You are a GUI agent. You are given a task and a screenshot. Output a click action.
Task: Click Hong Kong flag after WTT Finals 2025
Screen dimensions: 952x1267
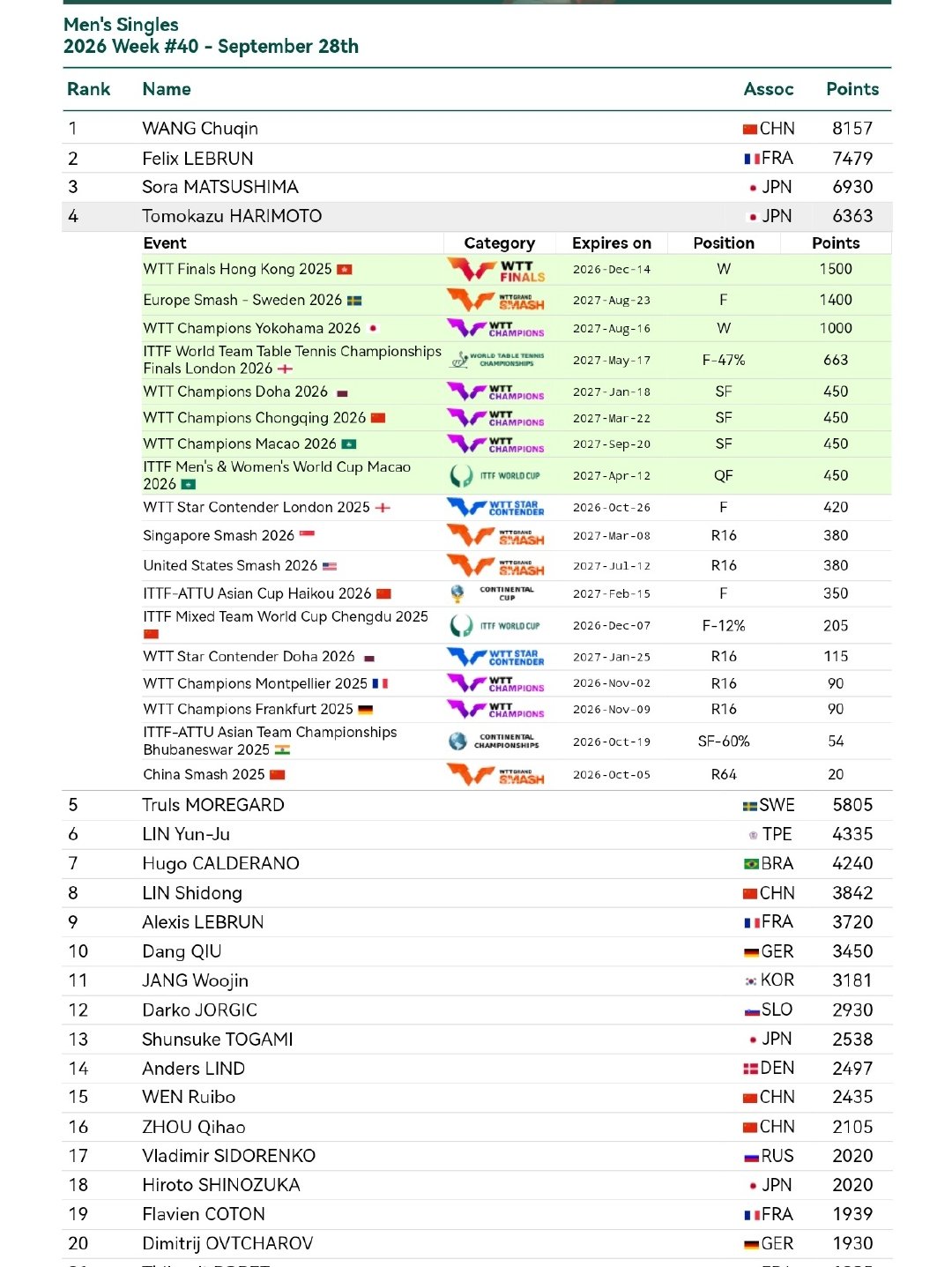pos(345,270)
